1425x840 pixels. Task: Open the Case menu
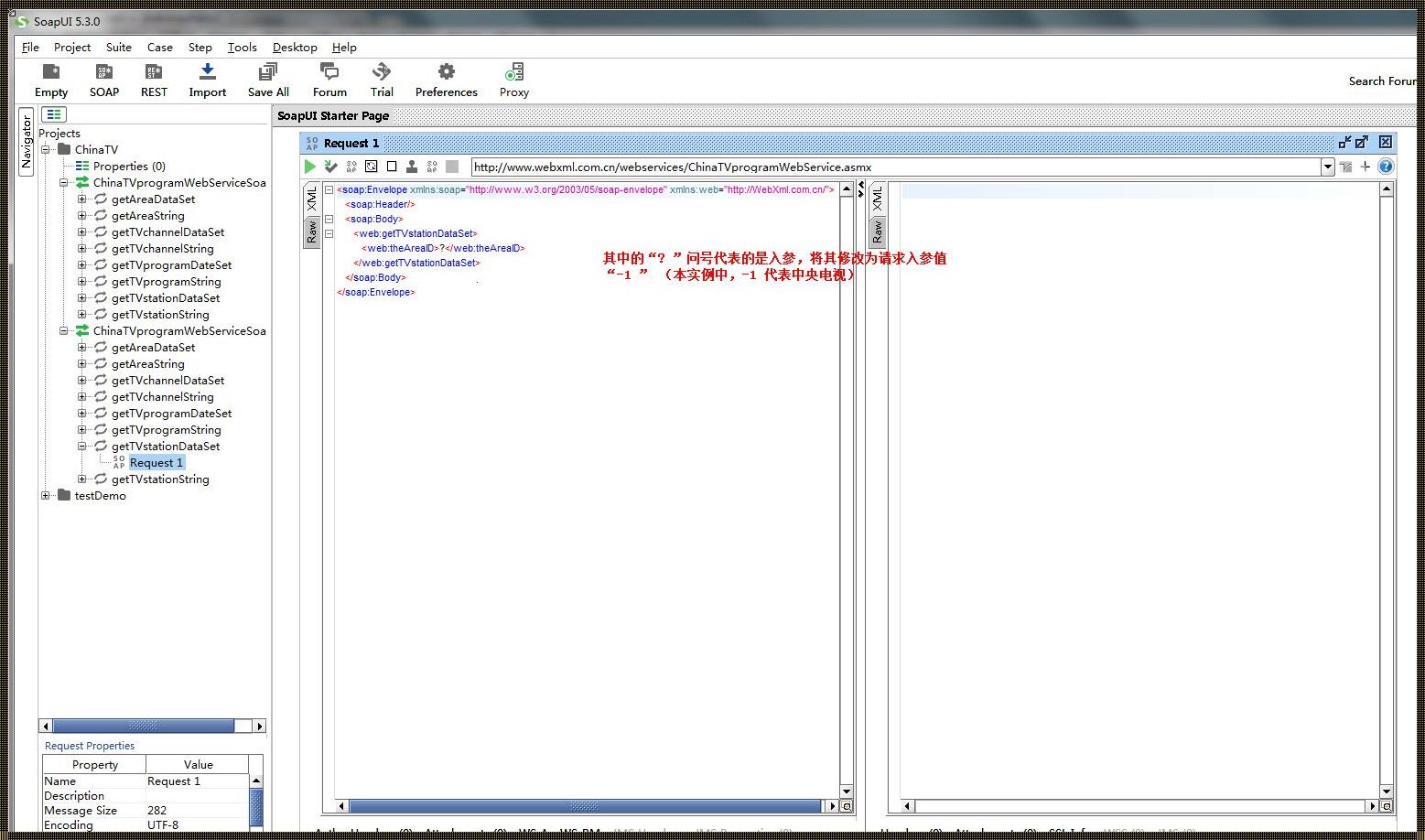[160, 47]
